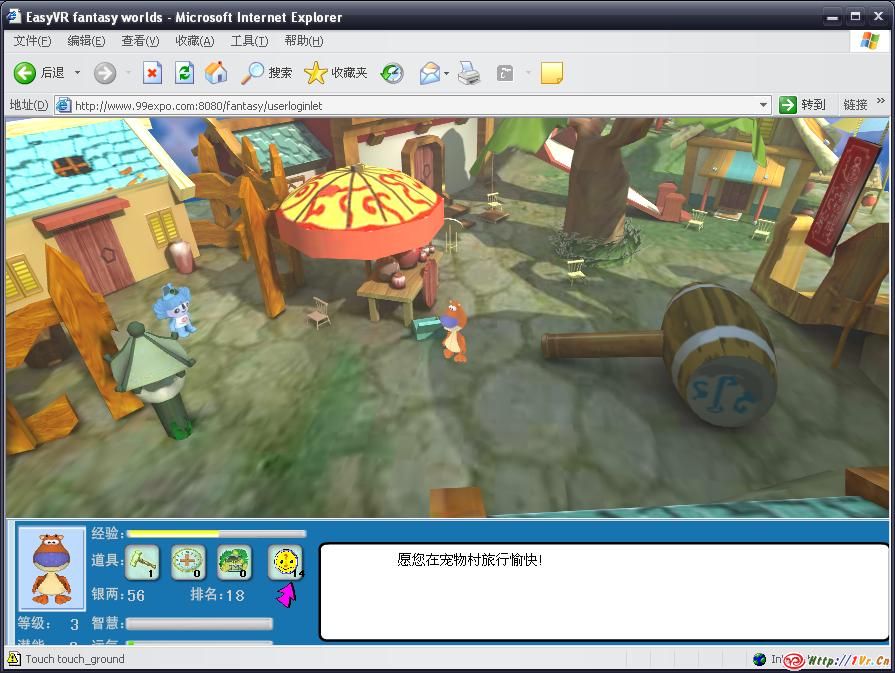Click the 后退 Back button
This screenshot has width=895, height=673.
pos(39,73)
